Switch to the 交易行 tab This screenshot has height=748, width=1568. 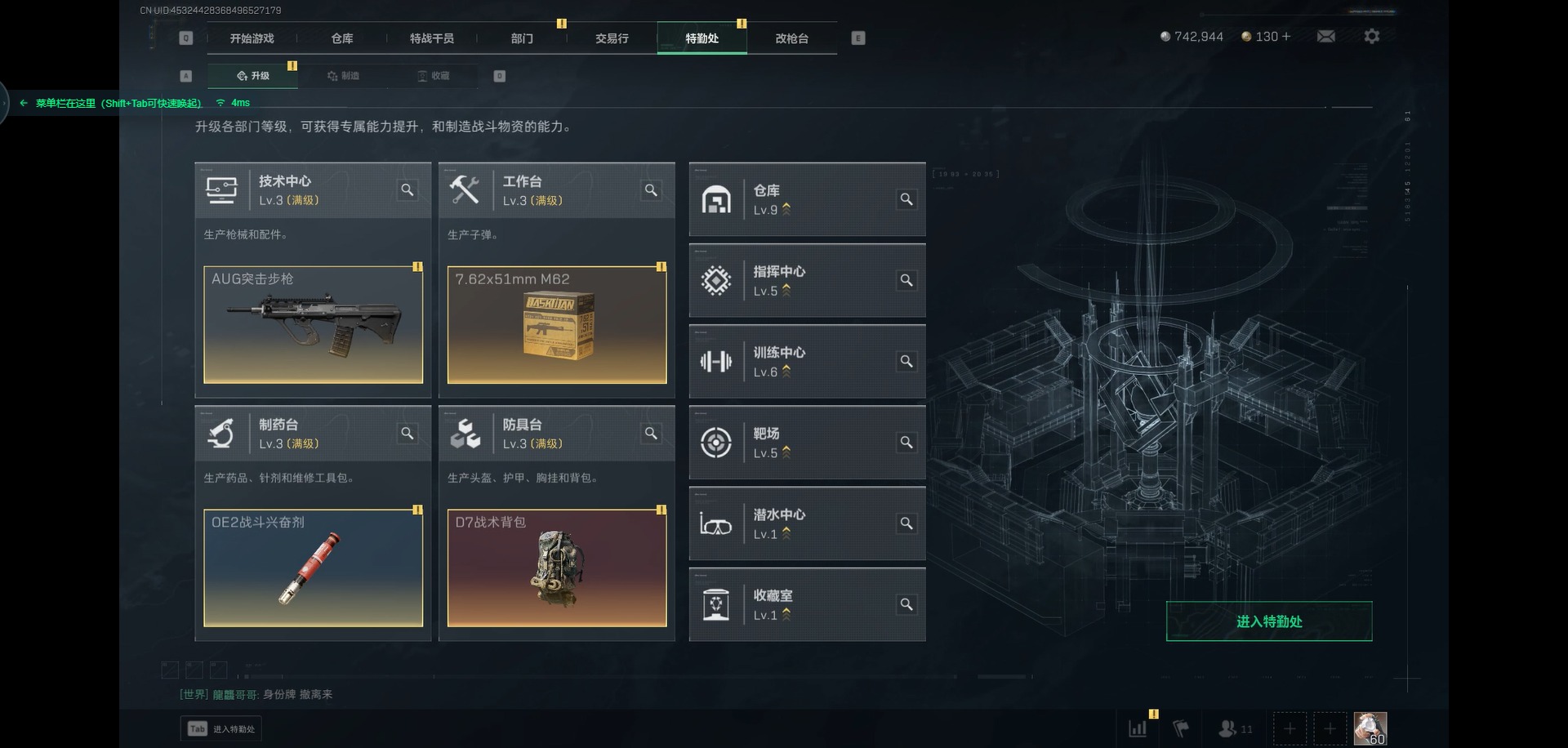tap(612, 38)
